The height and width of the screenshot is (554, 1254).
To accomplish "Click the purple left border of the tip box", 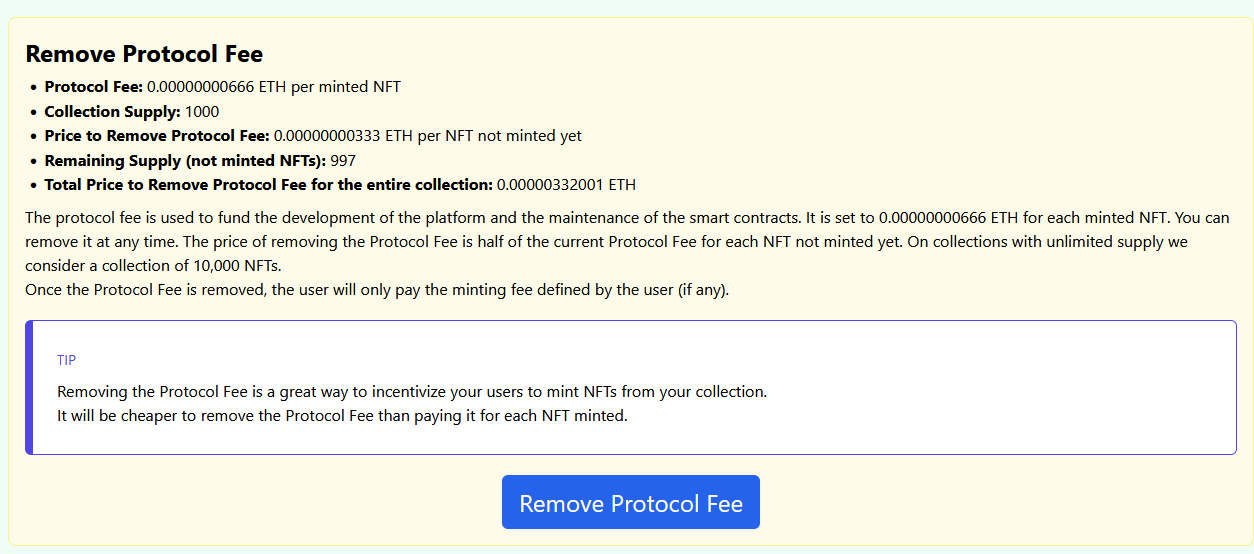I will [x=29, y=387].
